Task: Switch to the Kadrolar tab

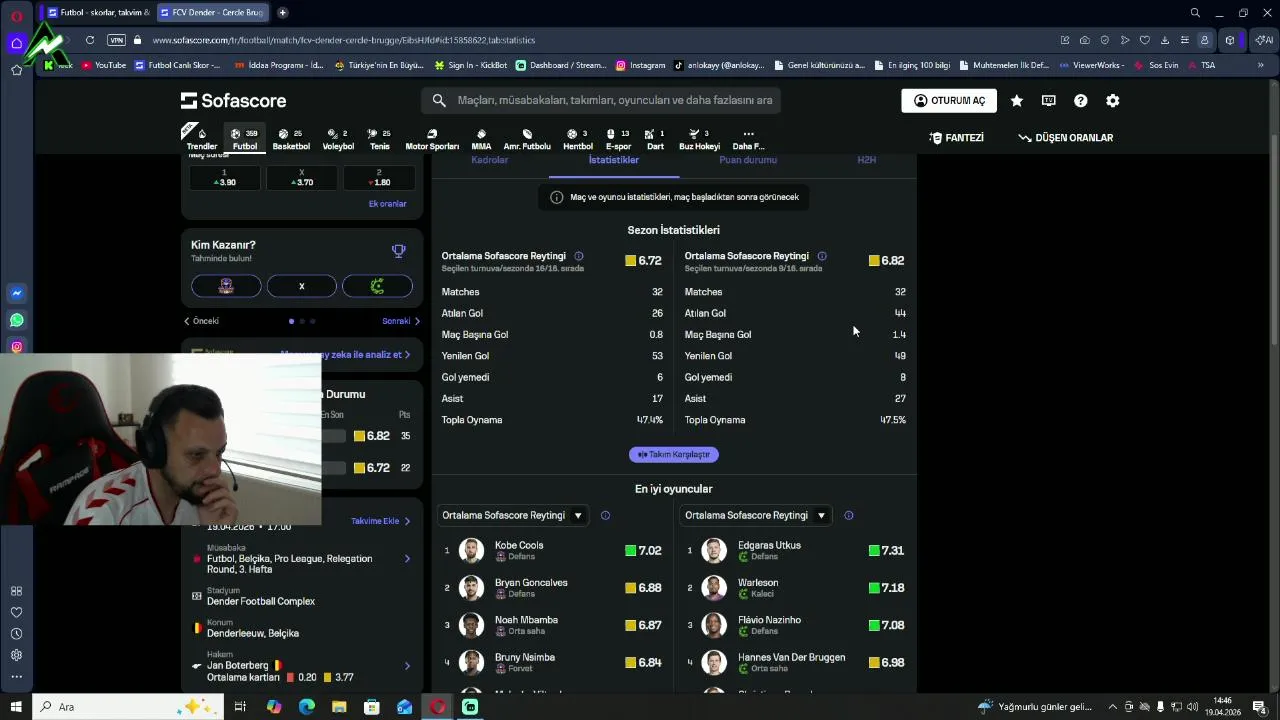Action: tap(490, 160)
